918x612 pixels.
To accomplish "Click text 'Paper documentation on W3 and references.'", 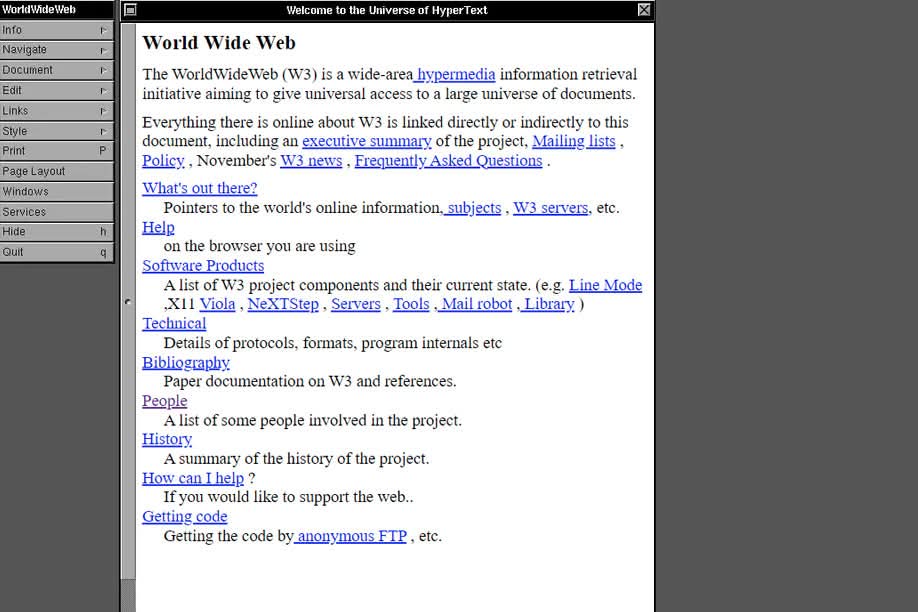I will pyautogui.click(x=310, y=381).
